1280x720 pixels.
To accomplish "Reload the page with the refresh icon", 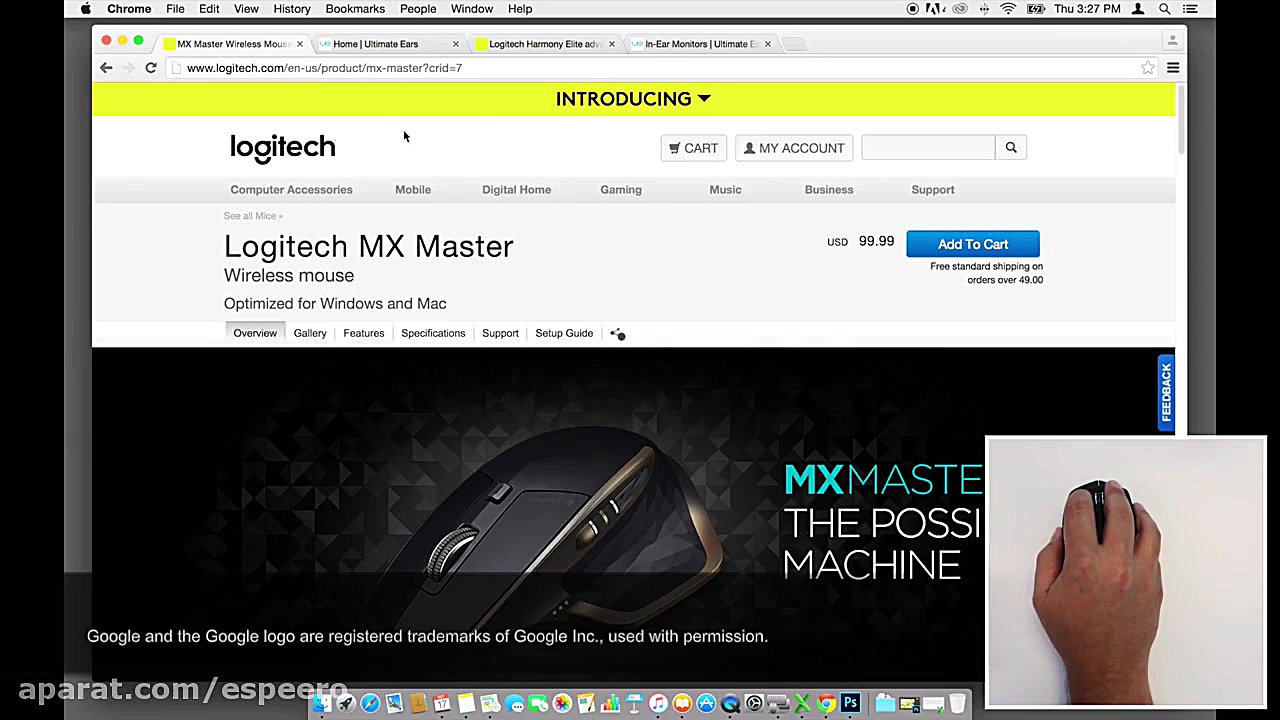I will click(x=151, y=68).
